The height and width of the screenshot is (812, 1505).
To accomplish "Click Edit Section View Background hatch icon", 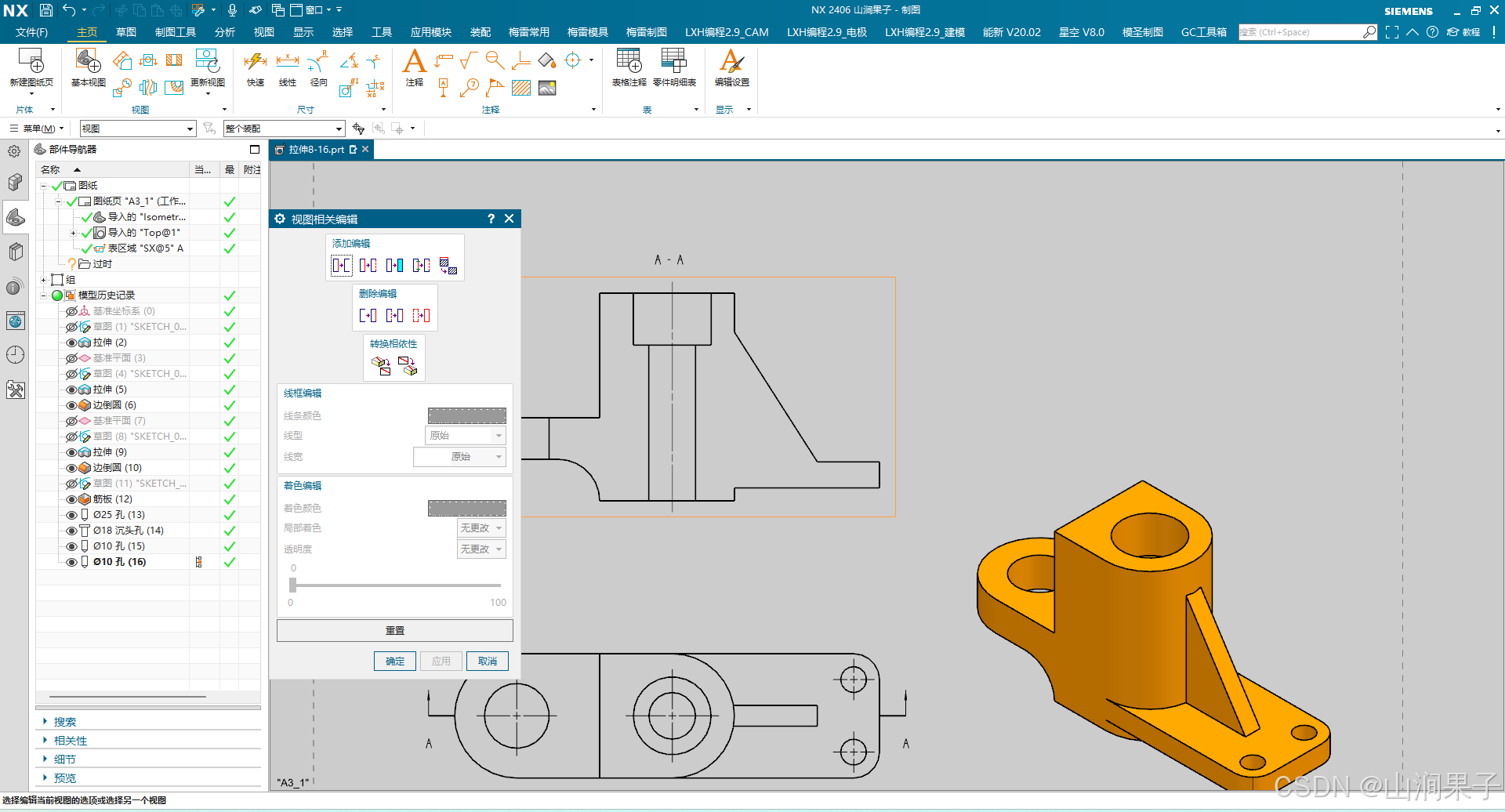I will [448, 266].
